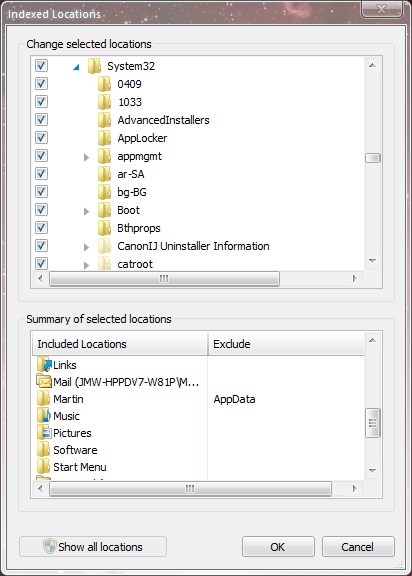Viewport: 412px width, 576px height.
Task: Collapse the System32 tree node
Action: click(x=76, y=67)
